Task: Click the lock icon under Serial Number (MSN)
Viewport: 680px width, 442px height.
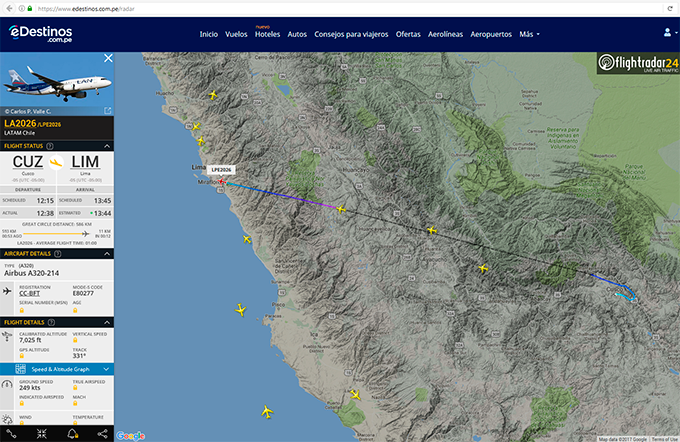Action: click(22, 310)
